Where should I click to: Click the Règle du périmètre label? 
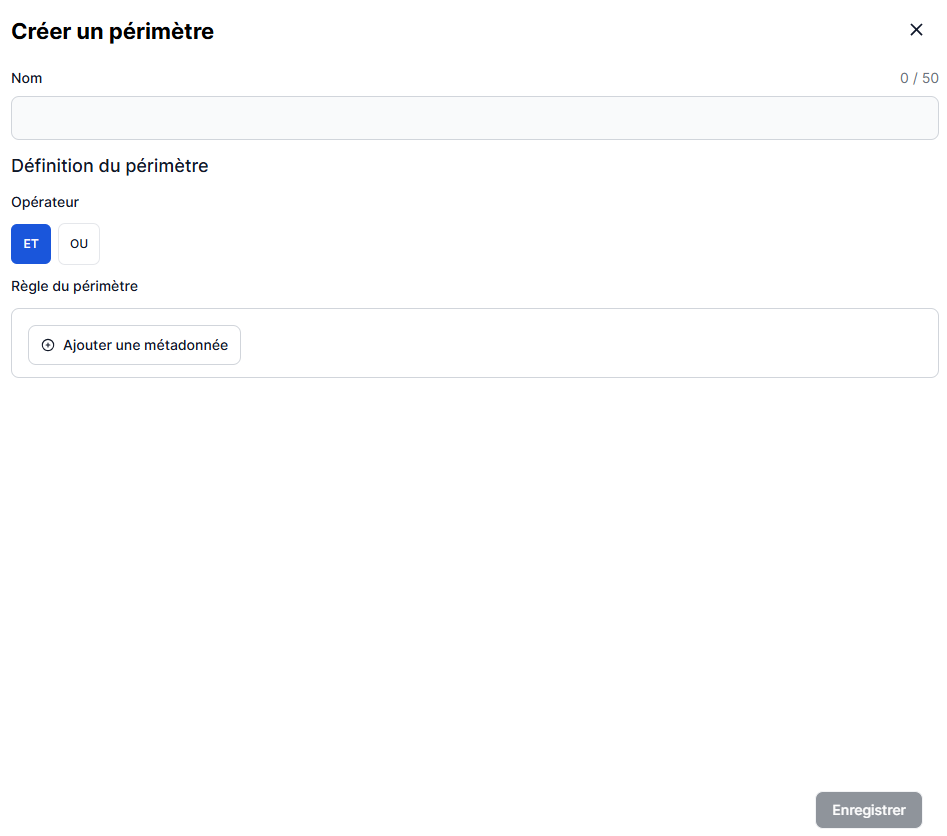[x=74, y=286]
